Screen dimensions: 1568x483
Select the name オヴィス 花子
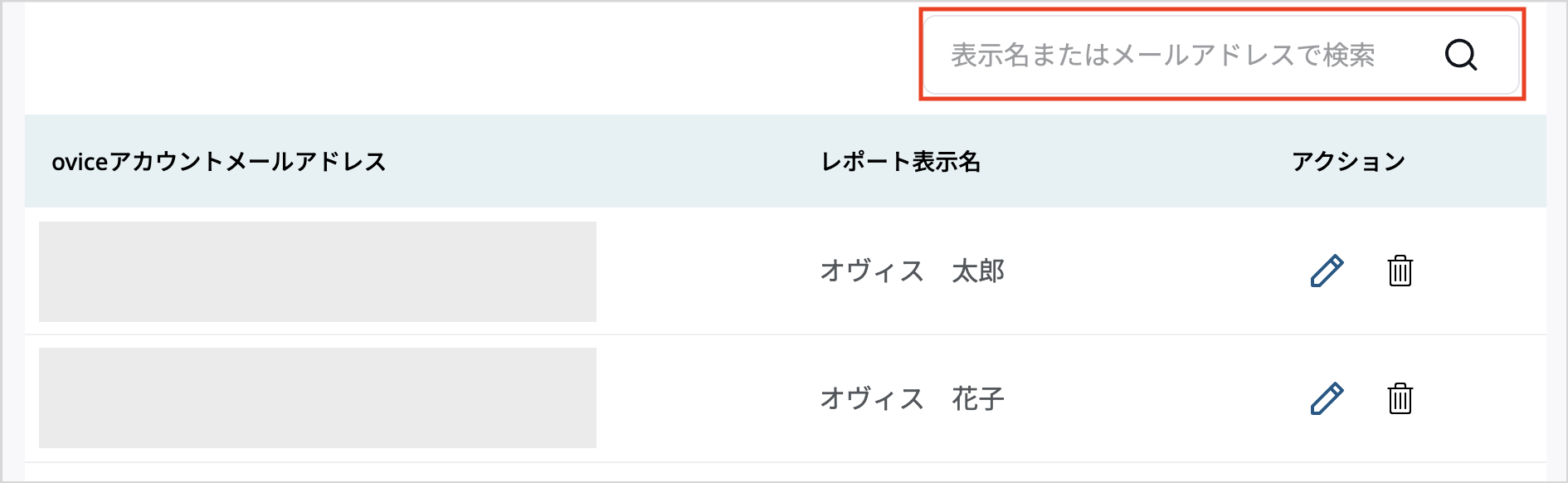coord(911,398)
